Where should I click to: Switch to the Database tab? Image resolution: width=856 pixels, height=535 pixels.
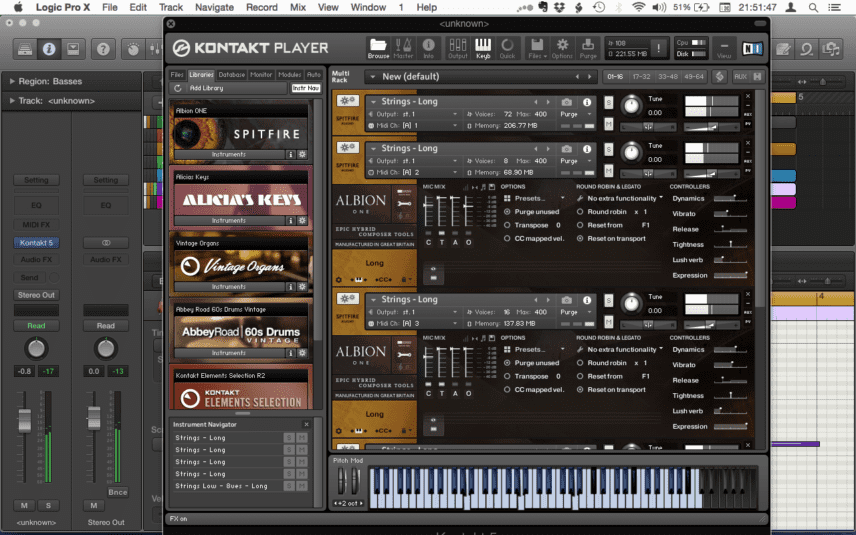coord(231,75)
